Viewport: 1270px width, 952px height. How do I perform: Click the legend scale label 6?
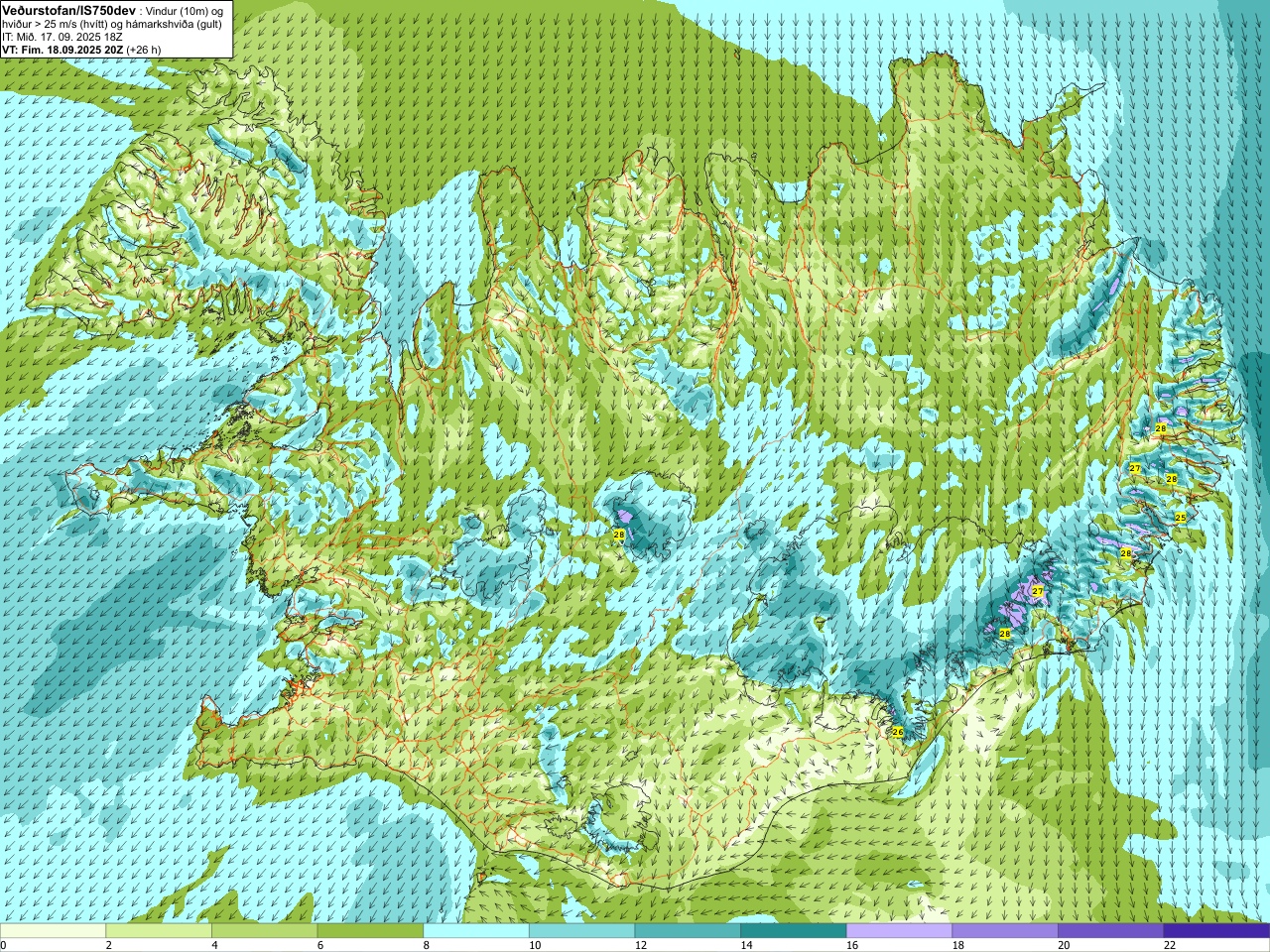tap(320, 945)
